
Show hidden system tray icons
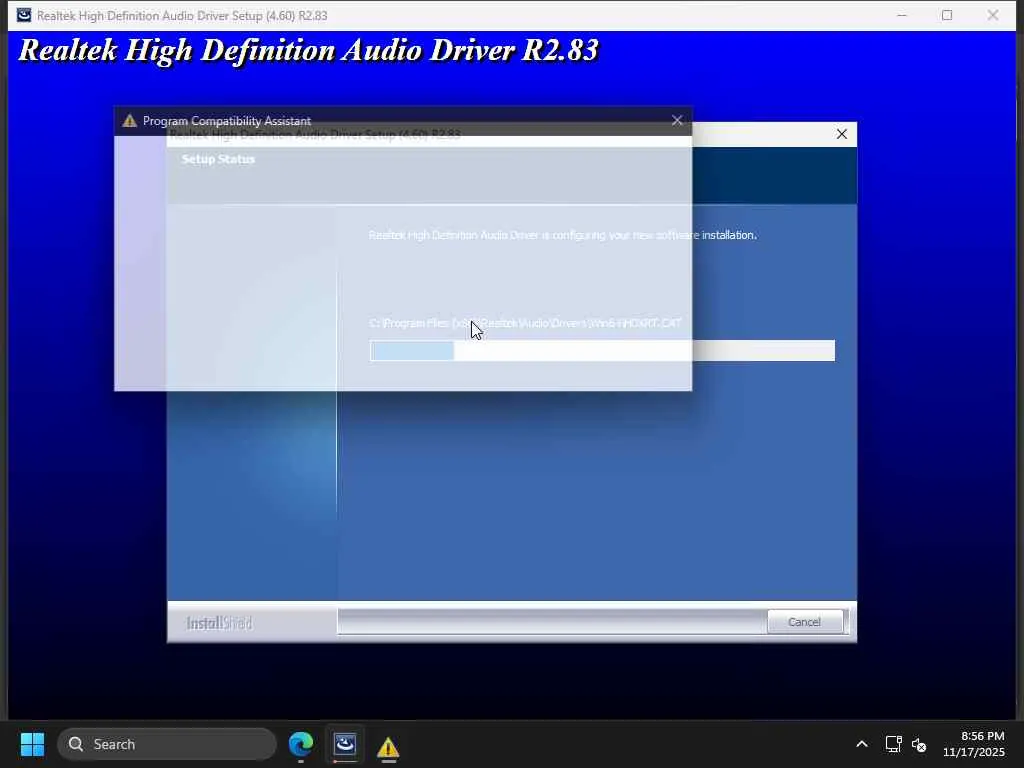[x=862, y=744]
